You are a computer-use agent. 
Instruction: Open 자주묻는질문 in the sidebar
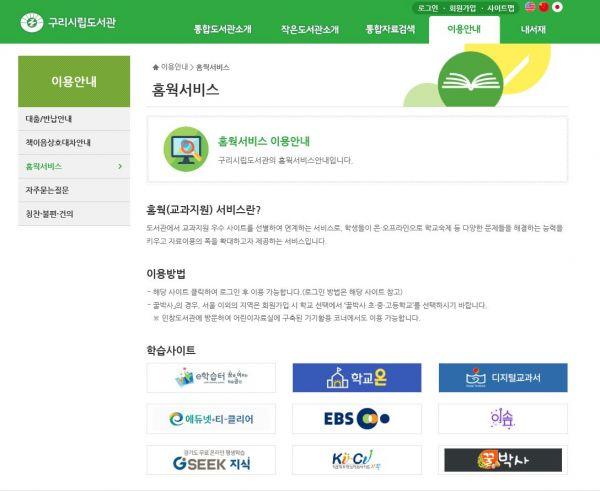[x=49, y=190]
